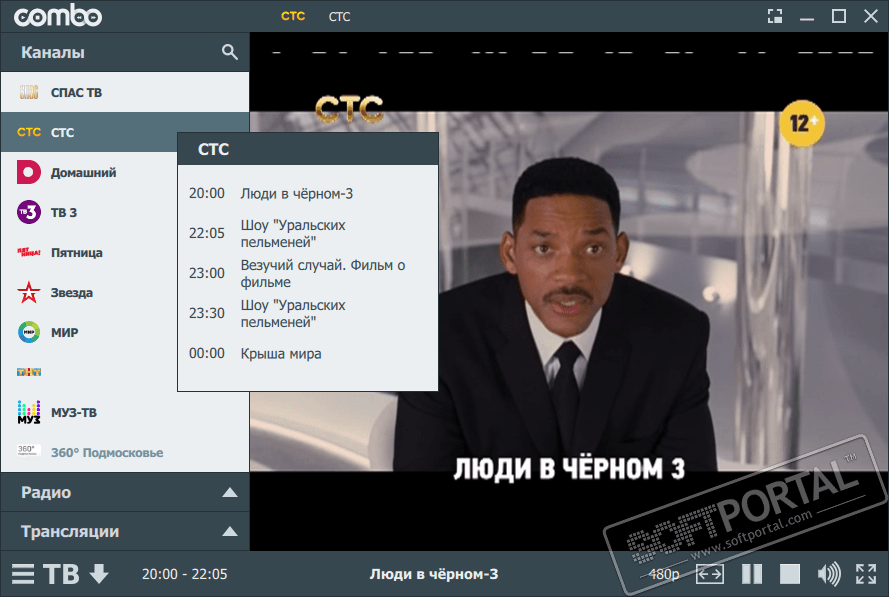Click the ТВ 3 purple logo
Image resolution: width=889 pixels, height=597 pixels.
(29, 213)
